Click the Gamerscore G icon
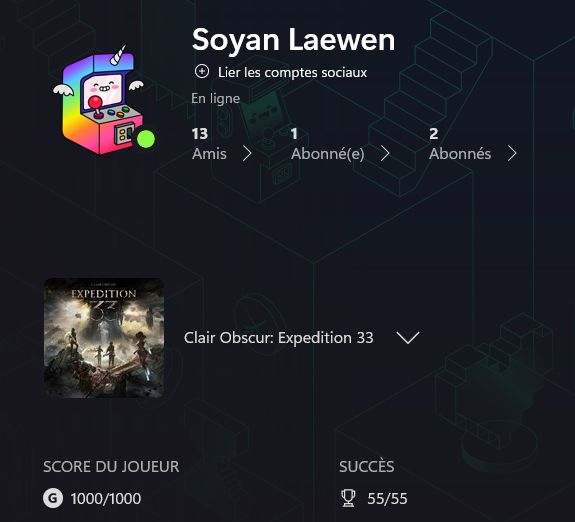The image size is (575, 522). 53,499
